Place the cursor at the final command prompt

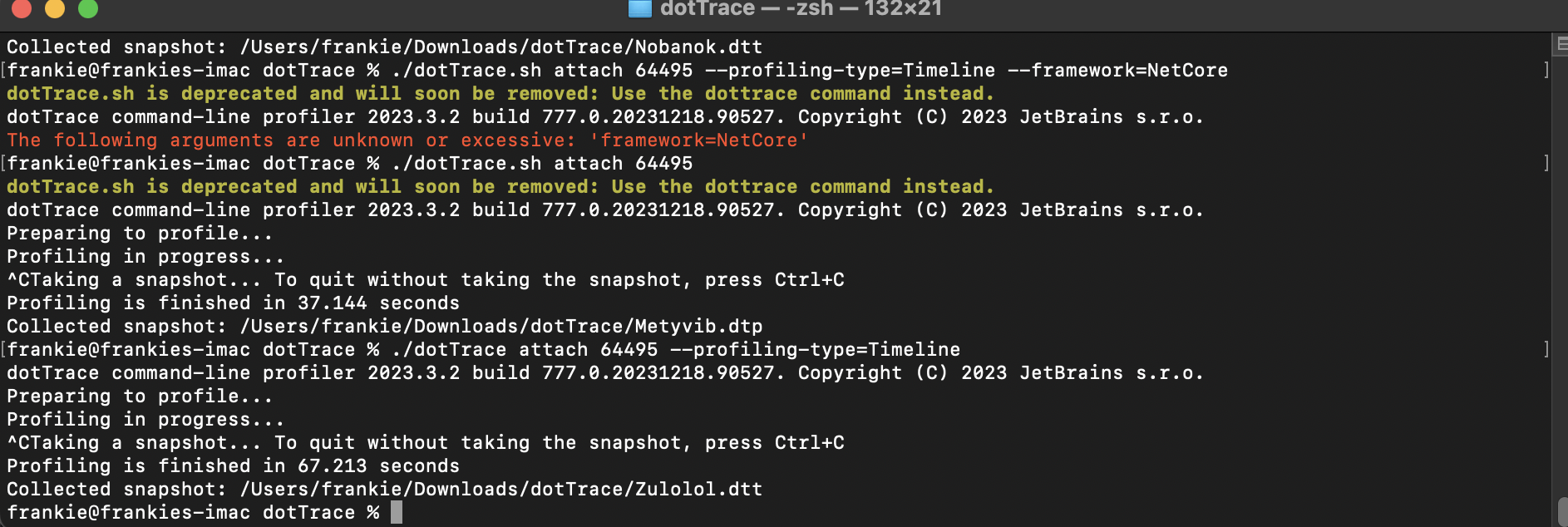[397, 512]
